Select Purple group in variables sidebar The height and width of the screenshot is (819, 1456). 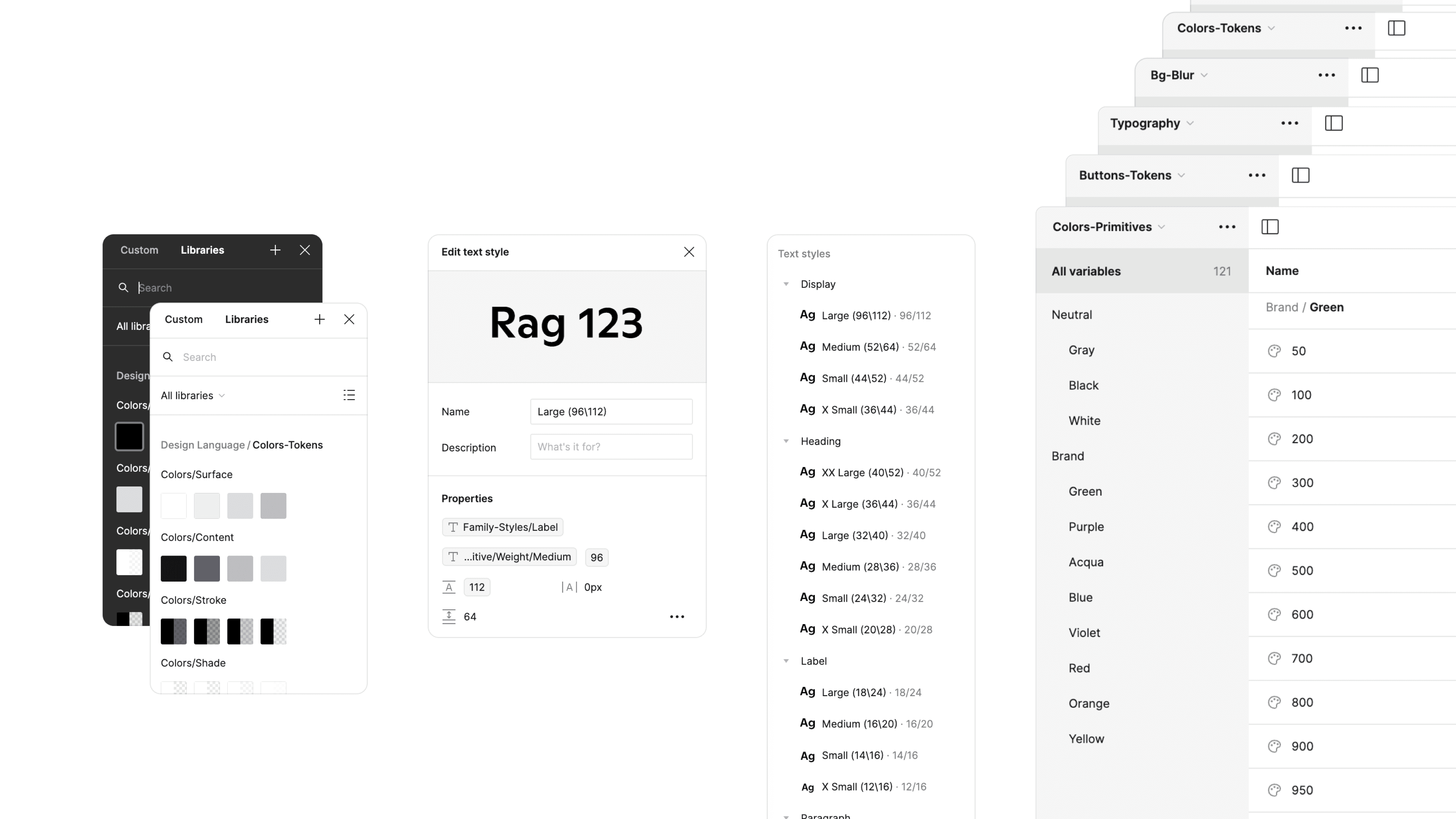[1086, 527]
